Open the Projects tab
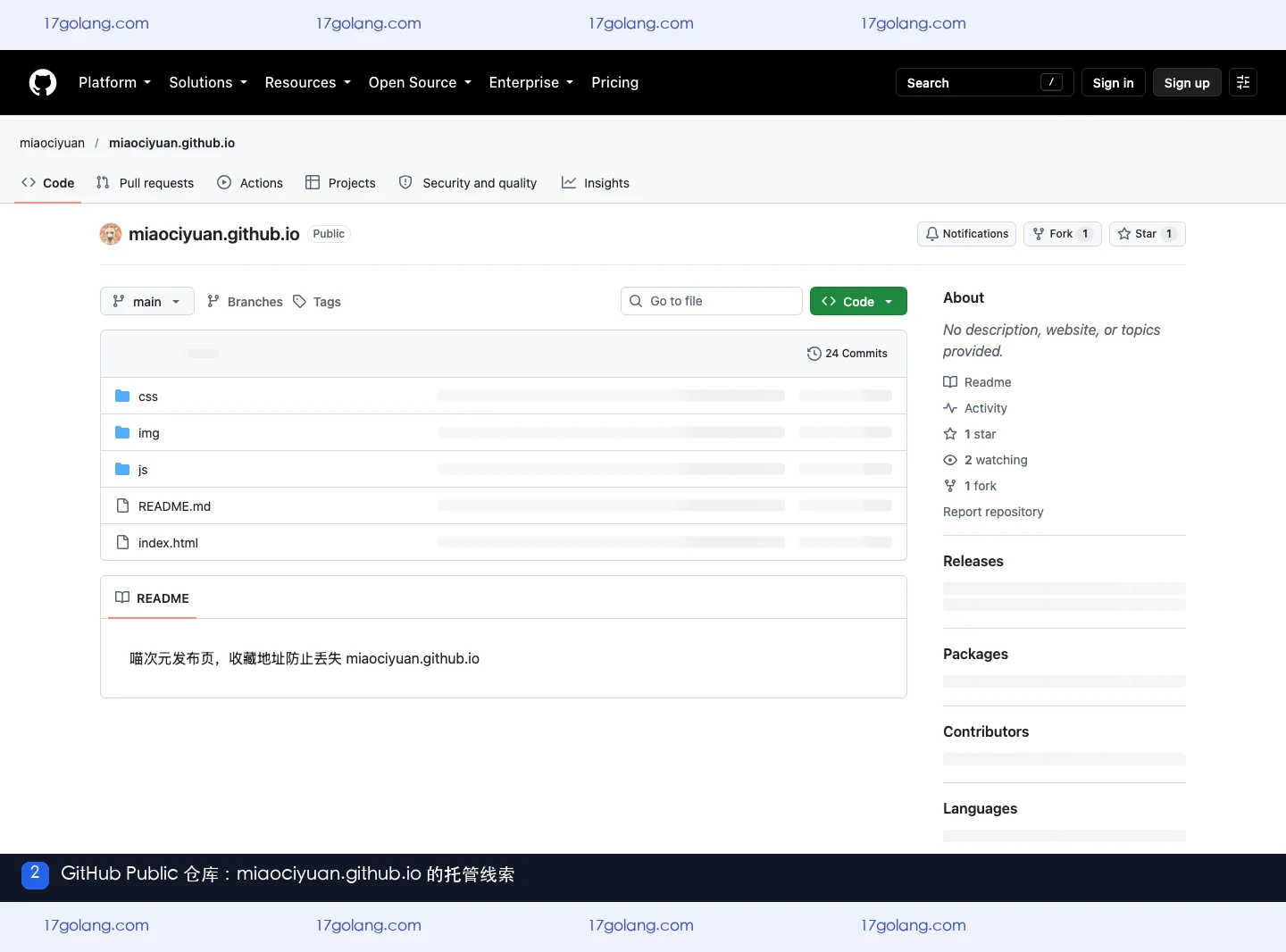The image size is (1286, 952). click(340, 183)
